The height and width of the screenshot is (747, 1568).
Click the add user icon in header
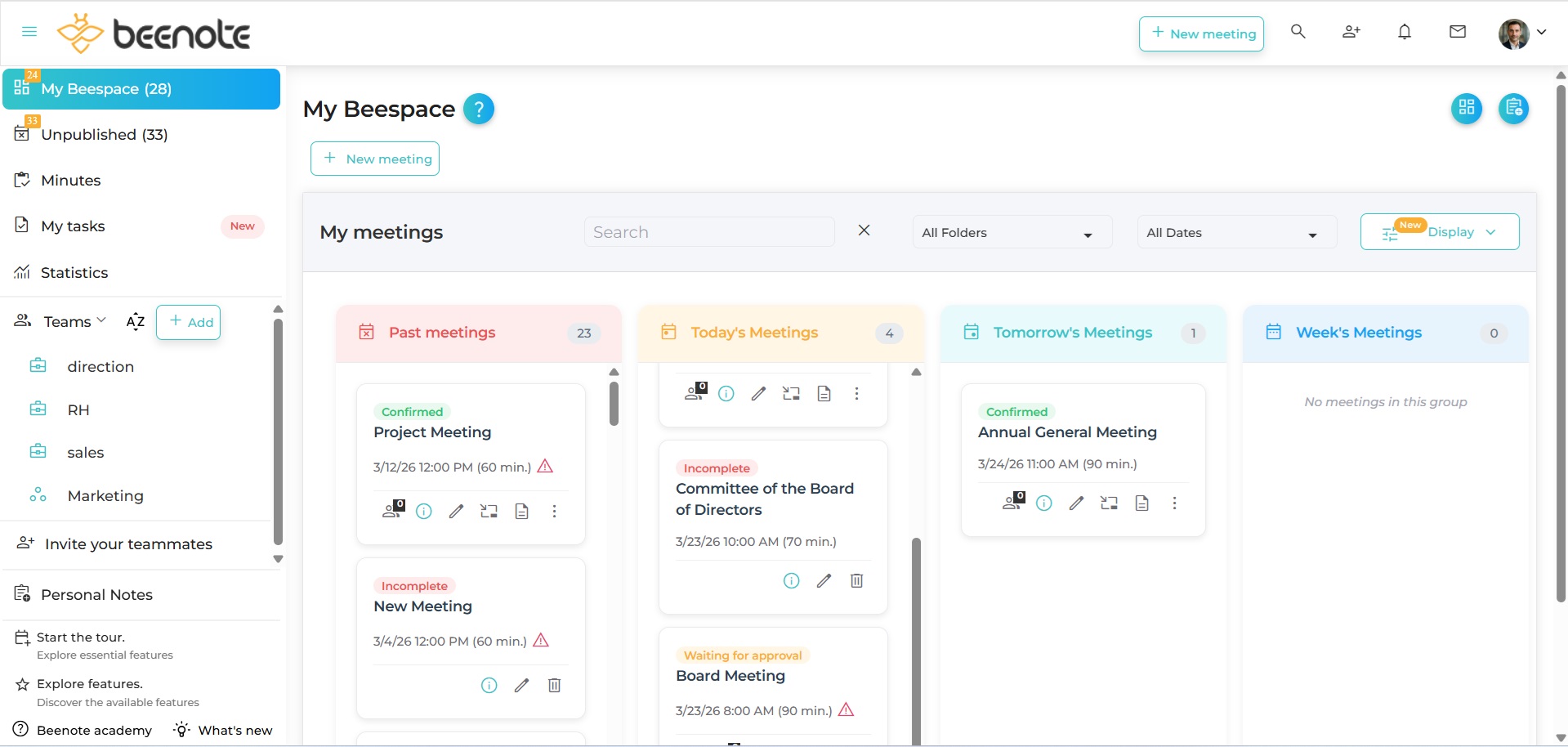pyautogui.click(x=1351, y=32)
